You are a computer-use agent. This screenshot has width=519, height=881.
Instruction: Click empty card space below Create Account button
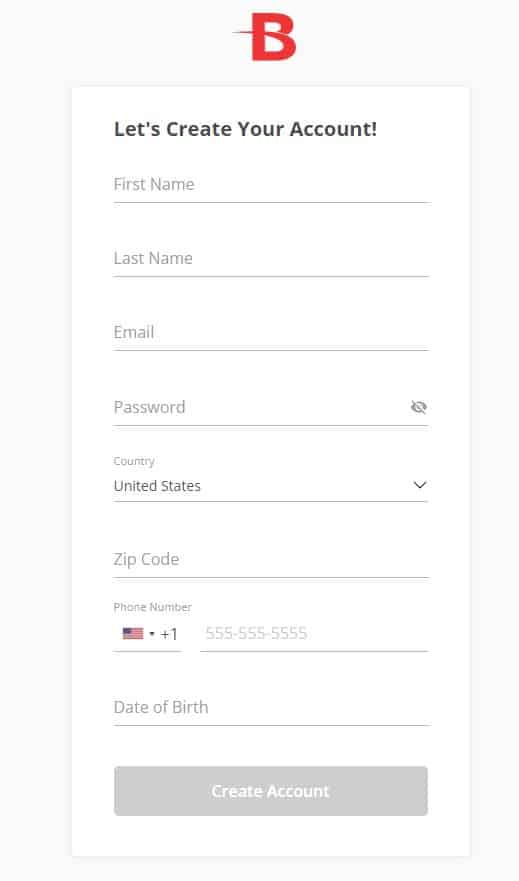click(271, 836)
